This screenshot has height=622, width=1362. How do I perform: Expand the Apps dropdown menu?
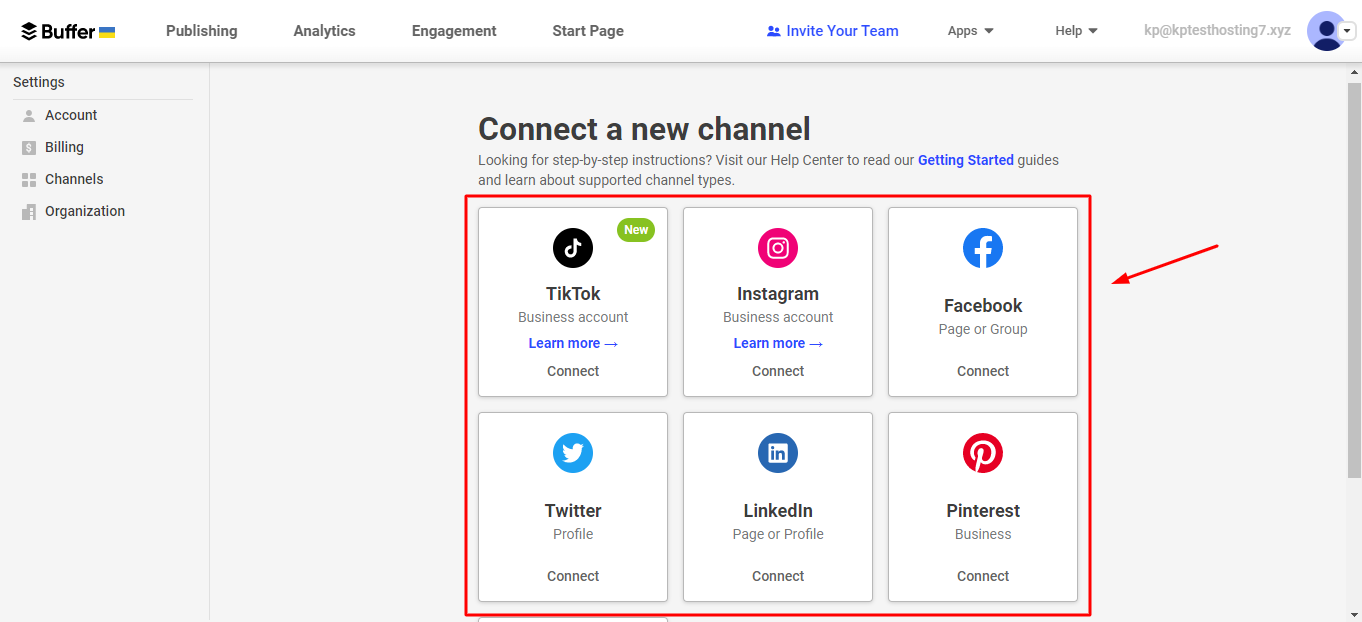click(x=970, y=31)
